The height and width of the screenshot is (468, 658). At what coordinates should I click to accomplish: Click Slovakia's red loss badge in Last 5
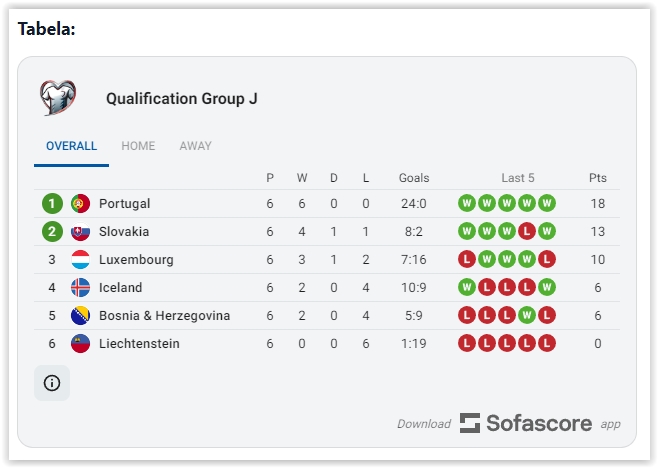point(527,232)
